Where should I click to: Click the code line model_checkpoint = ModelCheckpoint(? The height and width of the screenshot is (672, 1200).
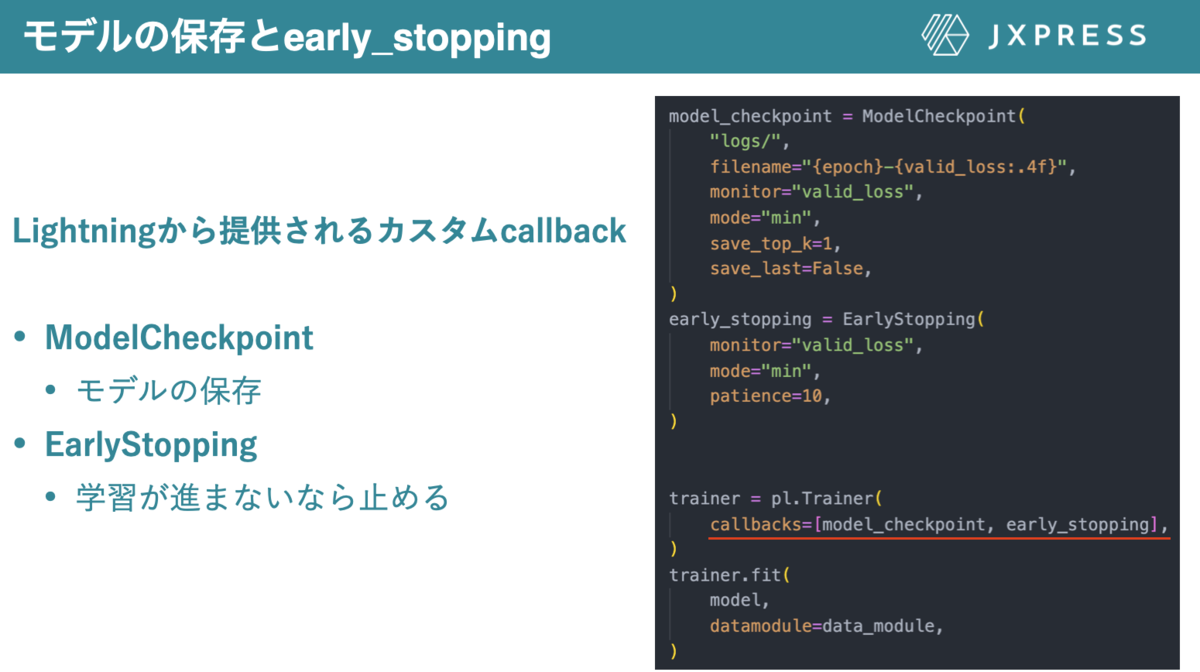click(847, 115)
